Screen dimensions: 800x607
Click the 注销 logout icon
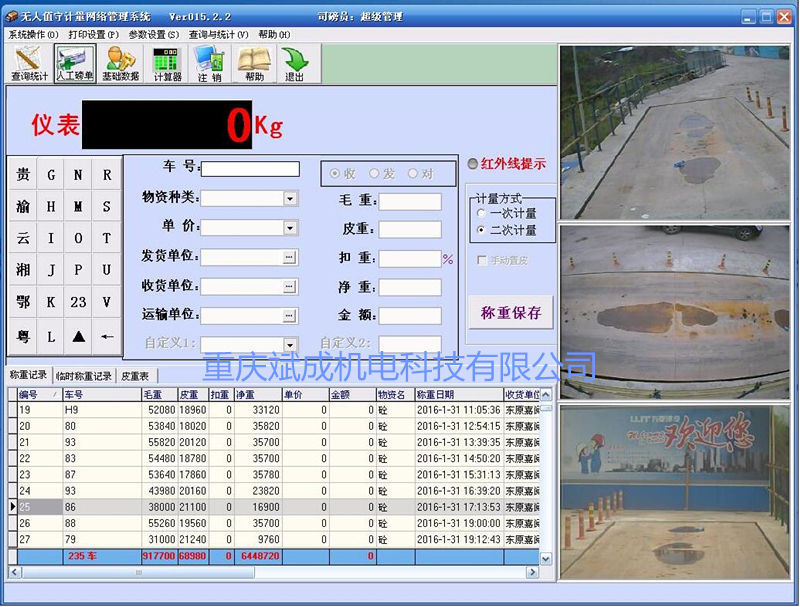tap(210, 64)
